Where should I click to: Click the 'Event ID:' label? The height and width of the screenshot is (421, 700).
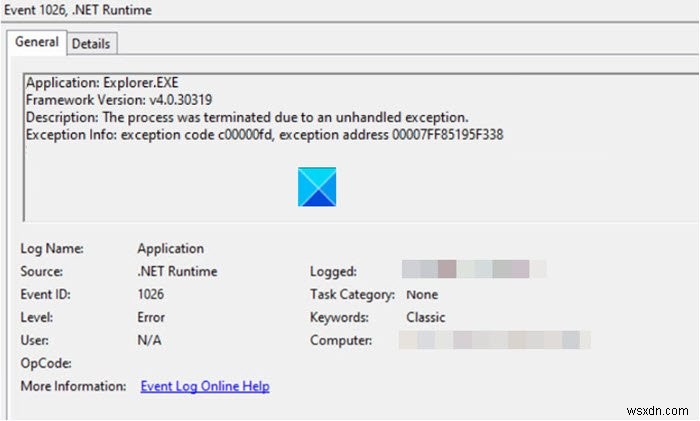point(46,295)
